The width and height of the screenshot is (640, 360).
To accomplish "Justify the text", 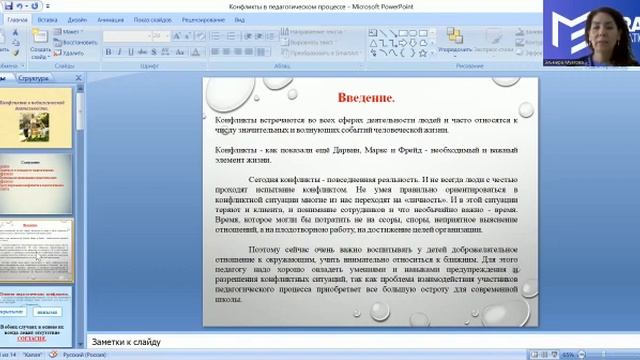I will coord(248,52).
